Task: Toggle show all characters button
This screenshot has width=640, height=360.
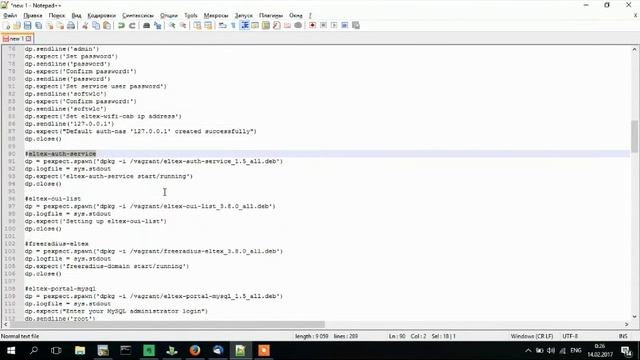Action: click(233, 25)
